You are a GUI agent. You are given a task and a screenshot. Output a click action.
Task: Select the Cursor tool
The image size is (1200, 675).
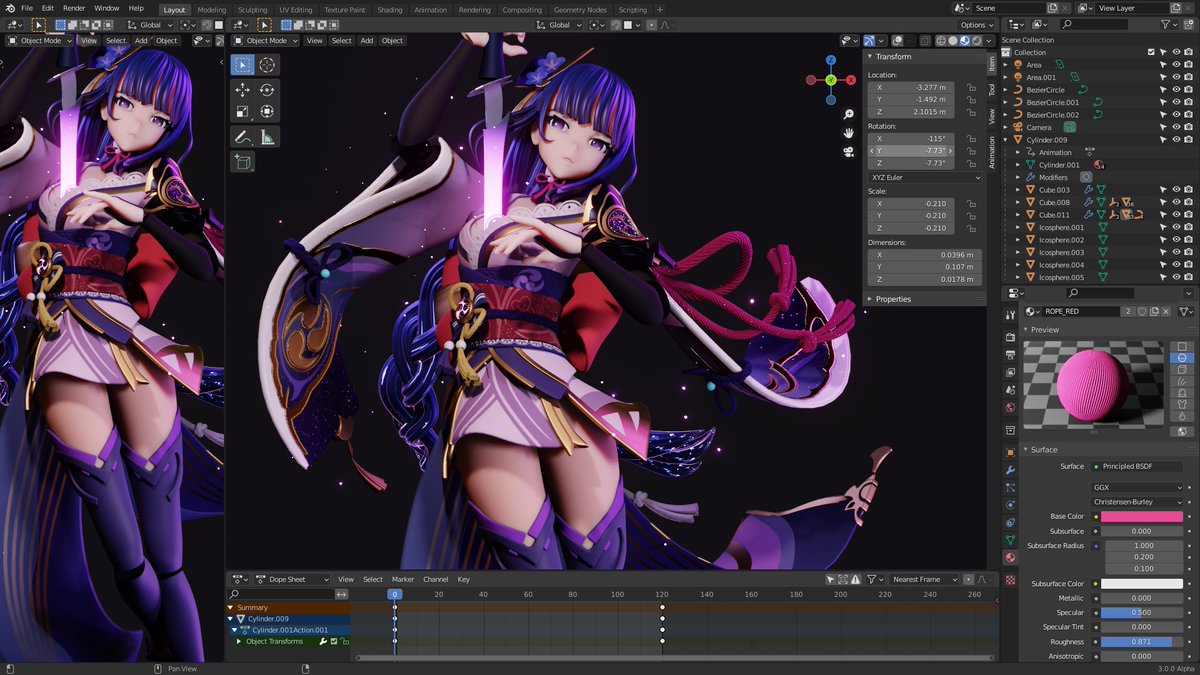267,65
